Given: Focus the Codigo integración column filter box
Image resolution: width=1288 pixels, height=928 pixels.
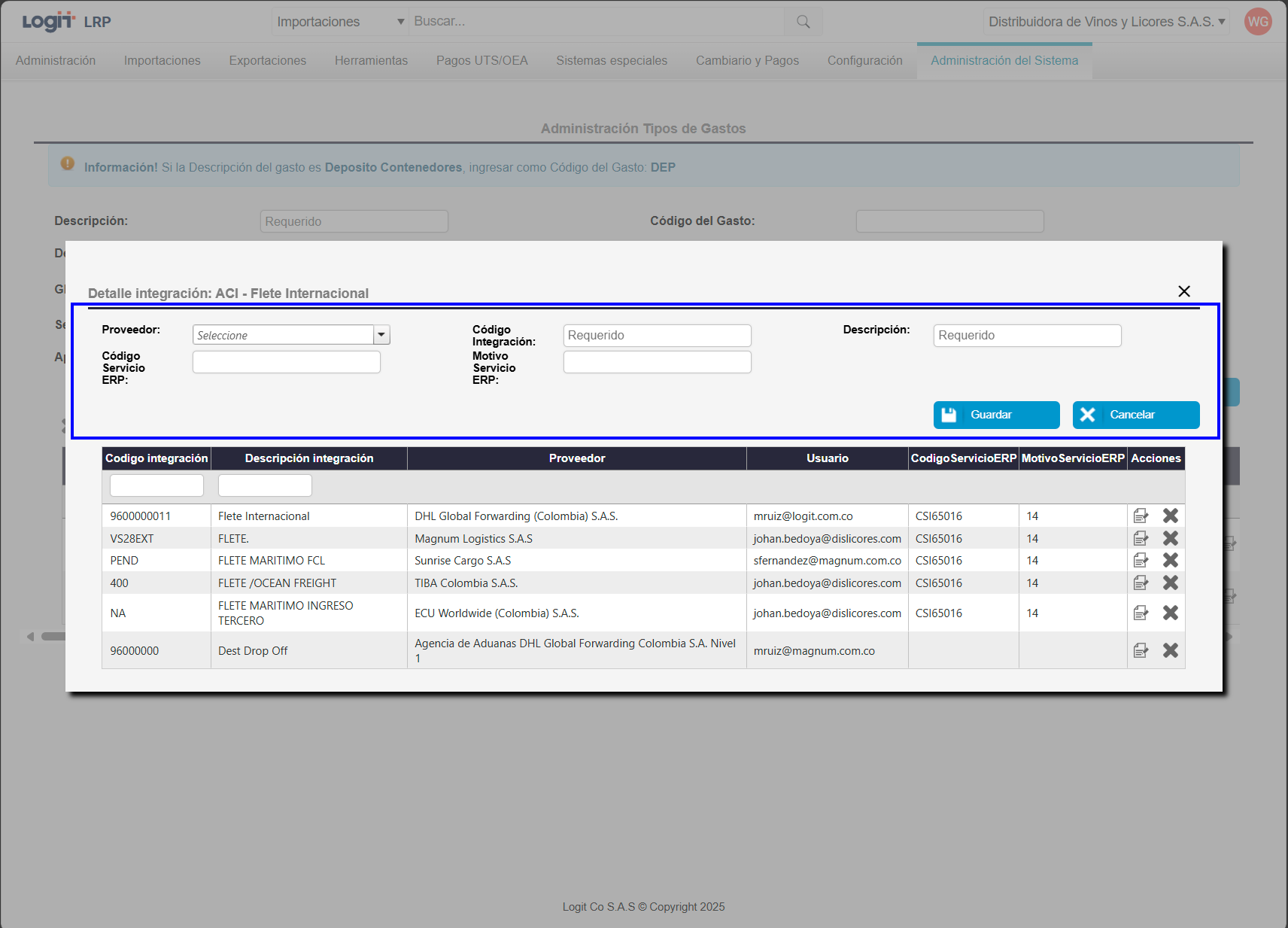Looking at the screenshot, I should point(156,485).
